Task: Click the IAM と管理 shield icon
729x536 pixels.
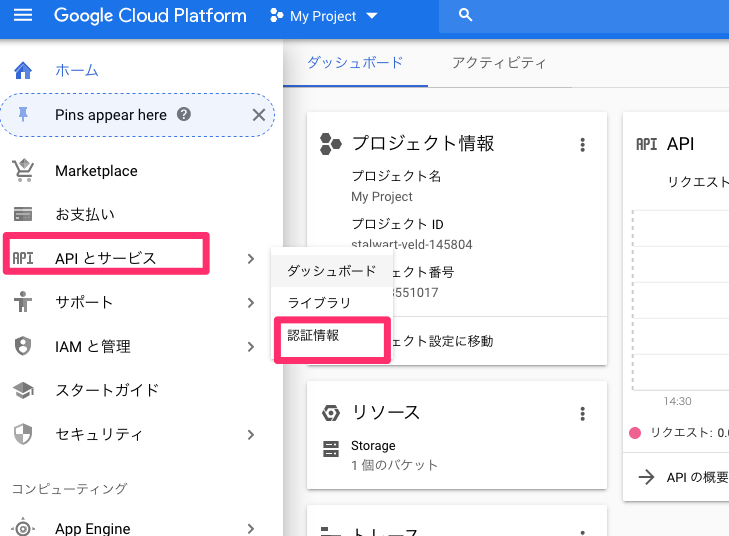Action: 23,346
